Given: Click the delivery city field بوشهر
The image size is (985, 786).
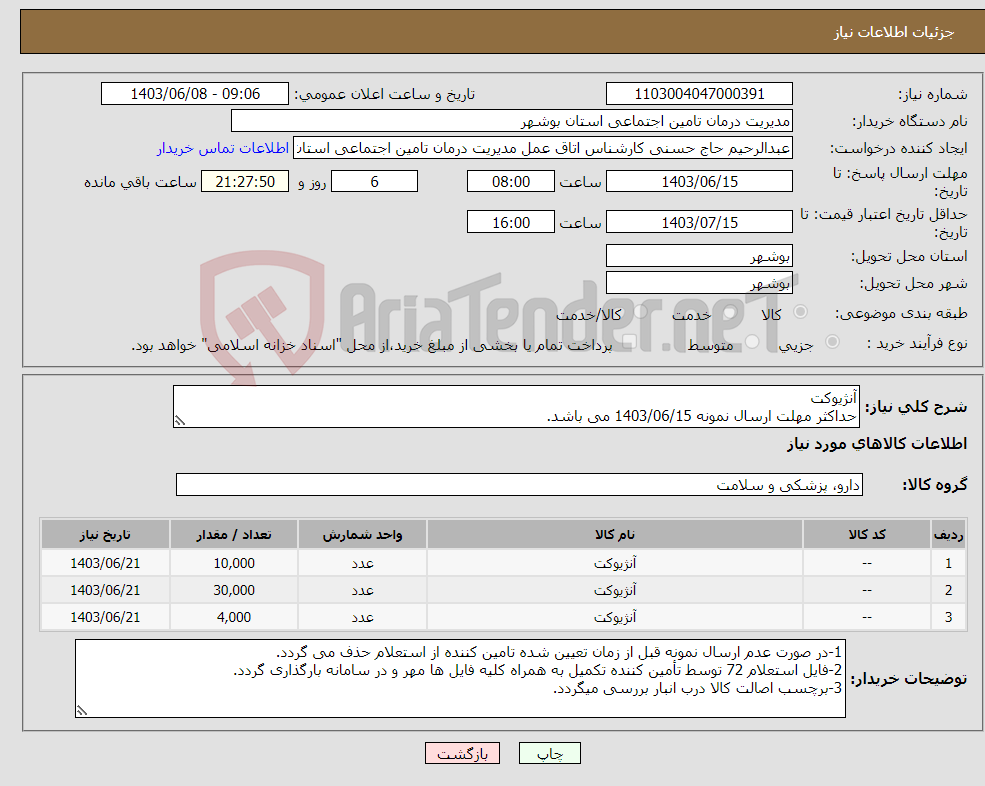Looking at the screenshot, I should coord(699,283).
